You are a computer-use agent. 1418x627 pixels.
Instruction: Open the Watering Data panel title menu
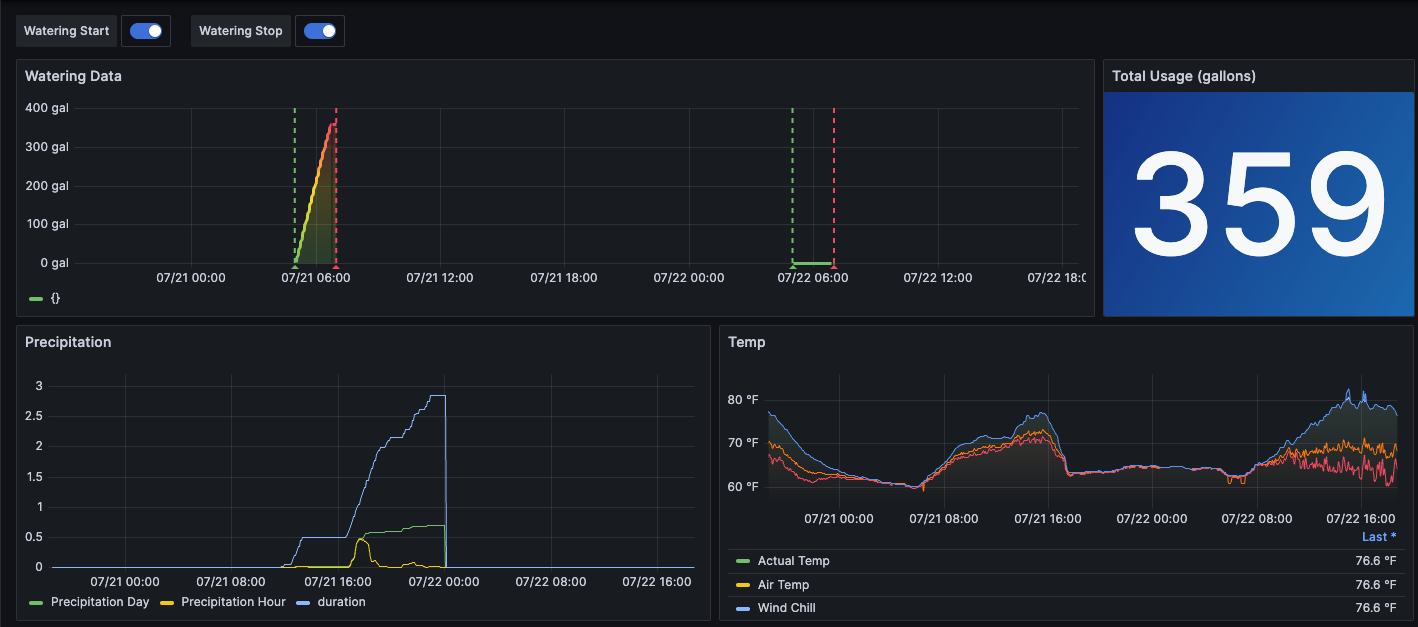pyautogui.click(x=73, y=76)
